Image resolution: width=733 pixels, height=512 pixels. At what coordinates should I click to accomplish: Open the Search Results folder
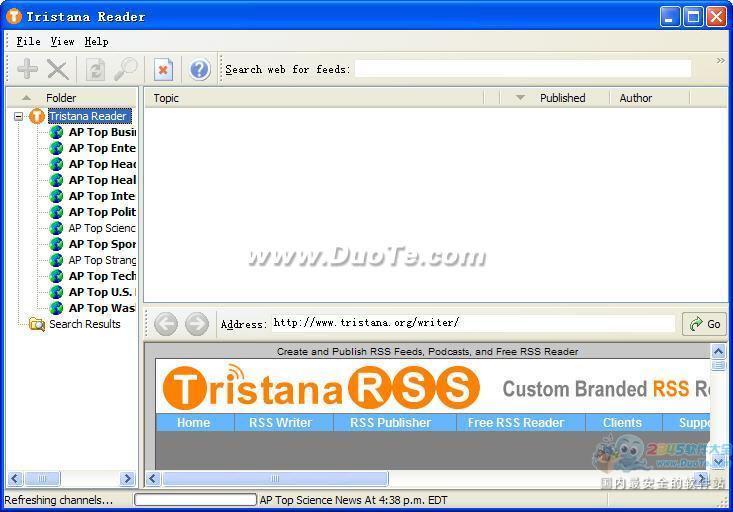(x=85, y=324)
